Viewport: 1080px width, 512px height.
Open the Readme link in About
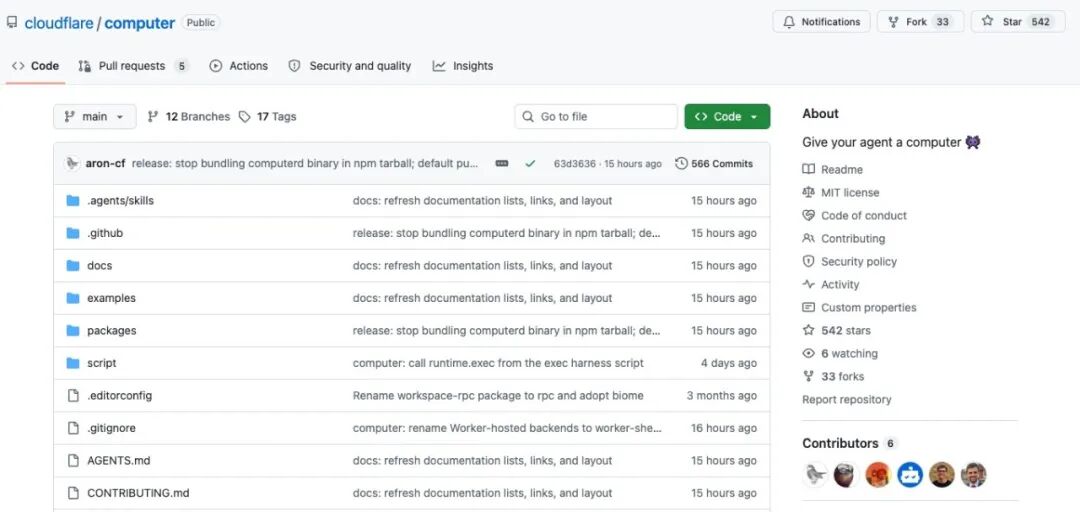point(842,170)
